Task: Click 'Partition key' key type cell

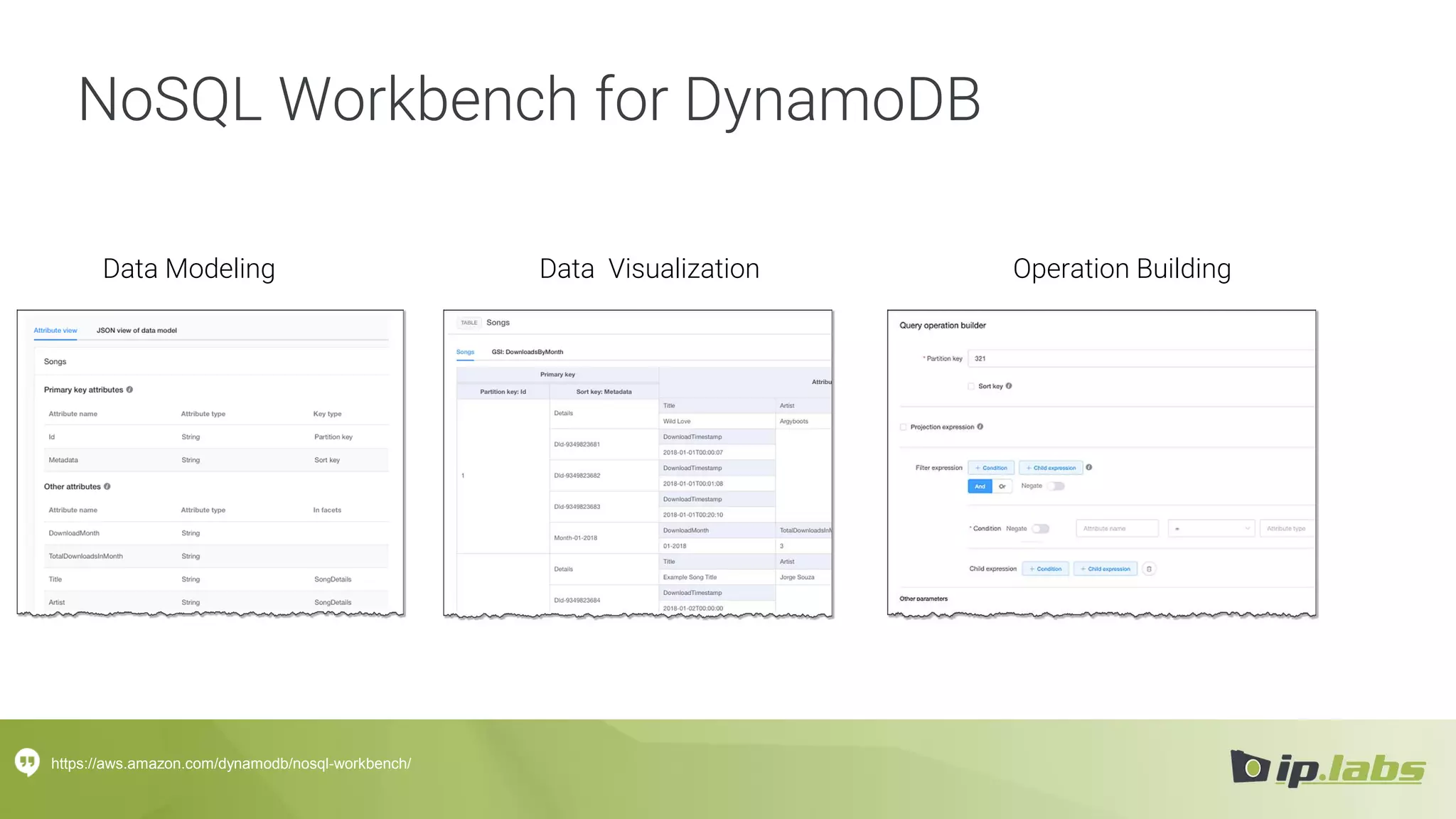Action: 333,437
